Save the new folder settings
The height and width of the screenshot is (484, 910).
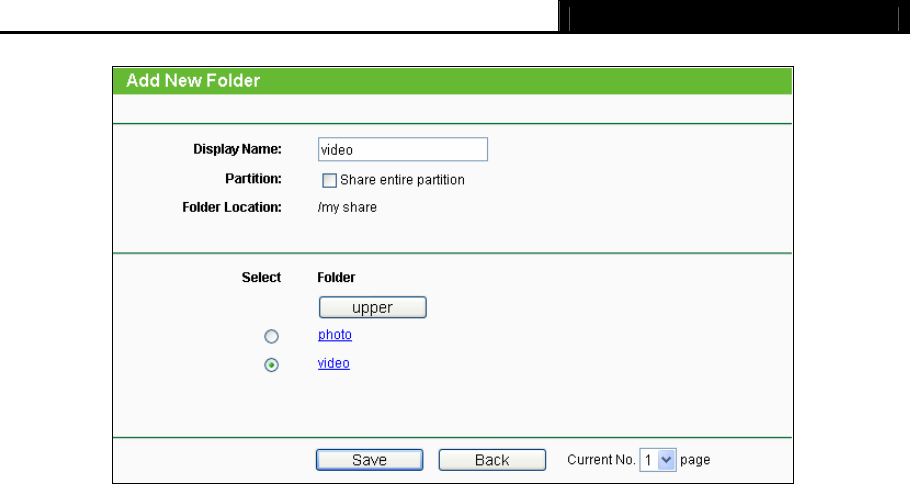tap(370, 460)
